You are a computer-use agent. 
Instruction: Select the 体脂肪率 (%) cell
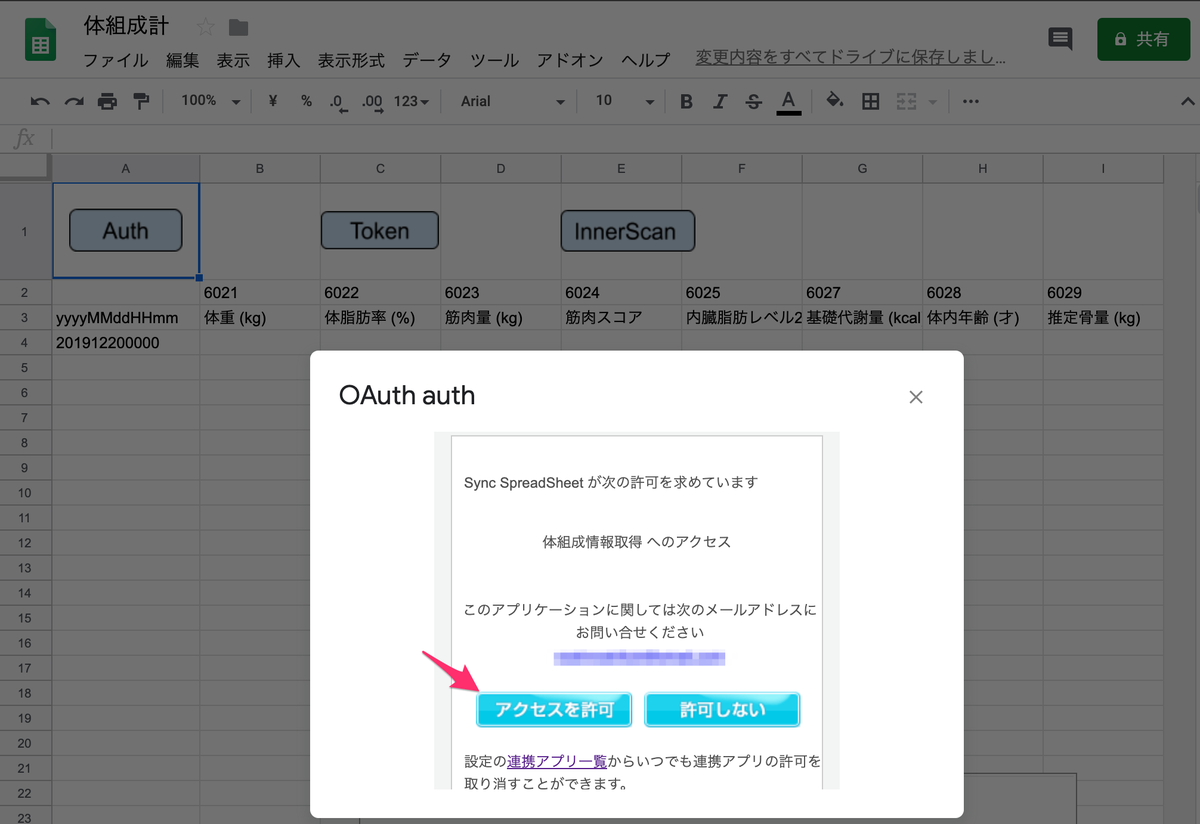coord(381,318)
